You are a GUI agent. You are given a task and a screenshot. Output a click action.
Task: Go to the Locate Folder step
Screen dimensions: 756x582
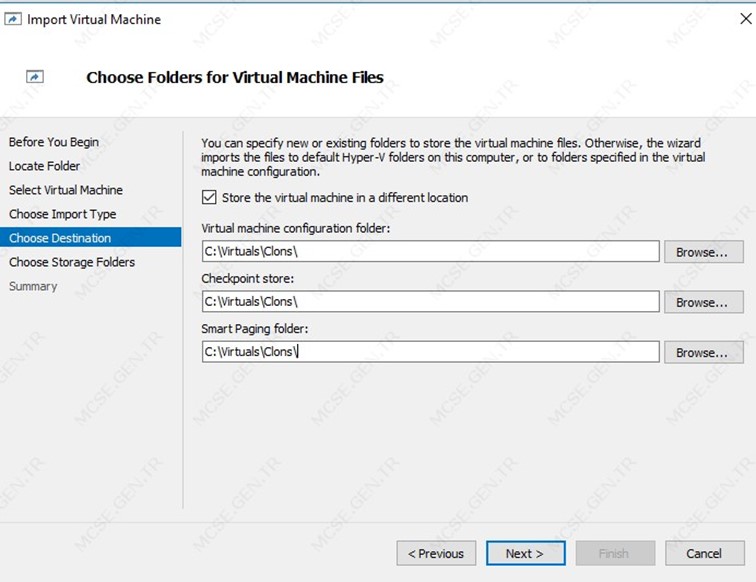[x=44, y=166]
